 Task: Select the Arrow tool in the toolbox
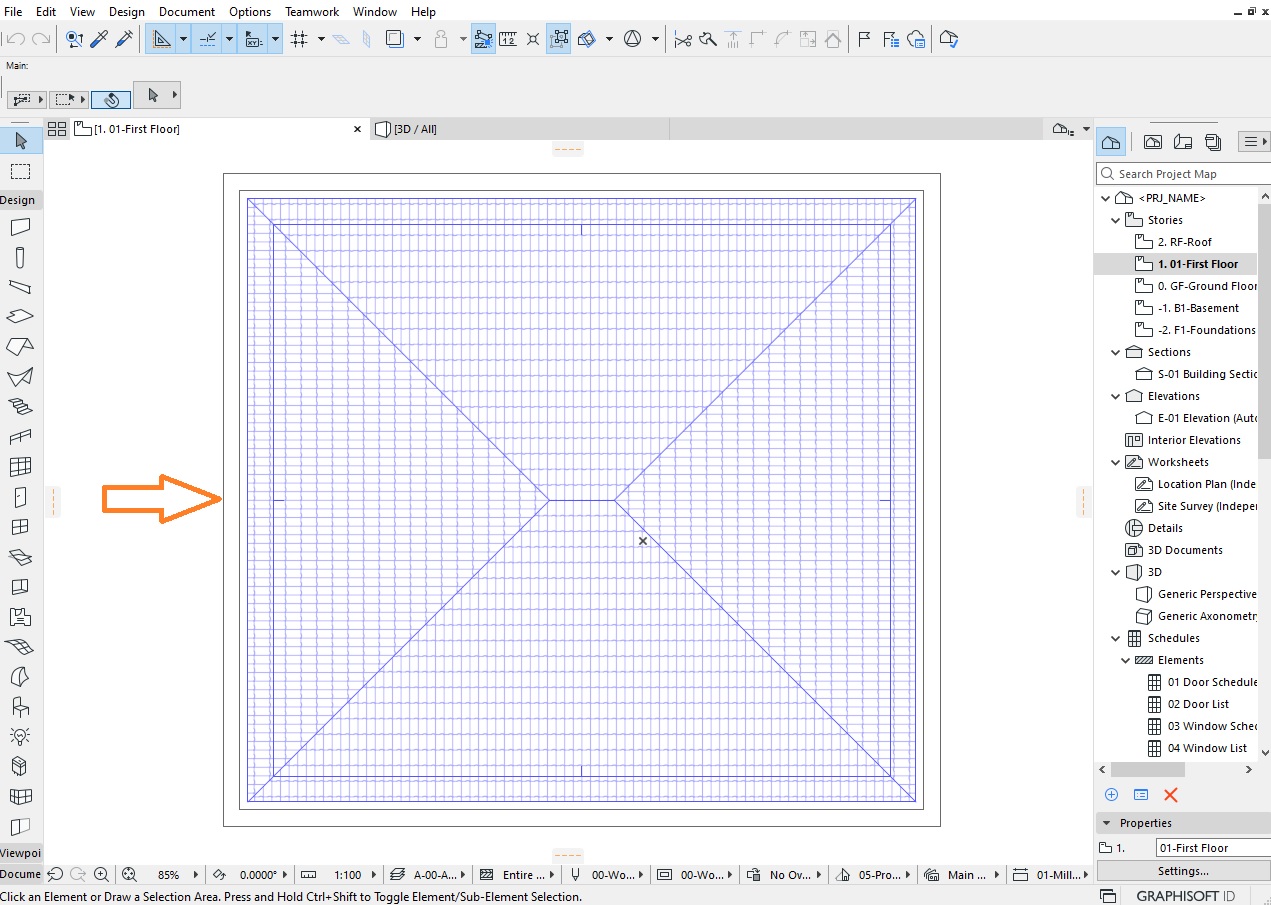(x=21, y=141)
